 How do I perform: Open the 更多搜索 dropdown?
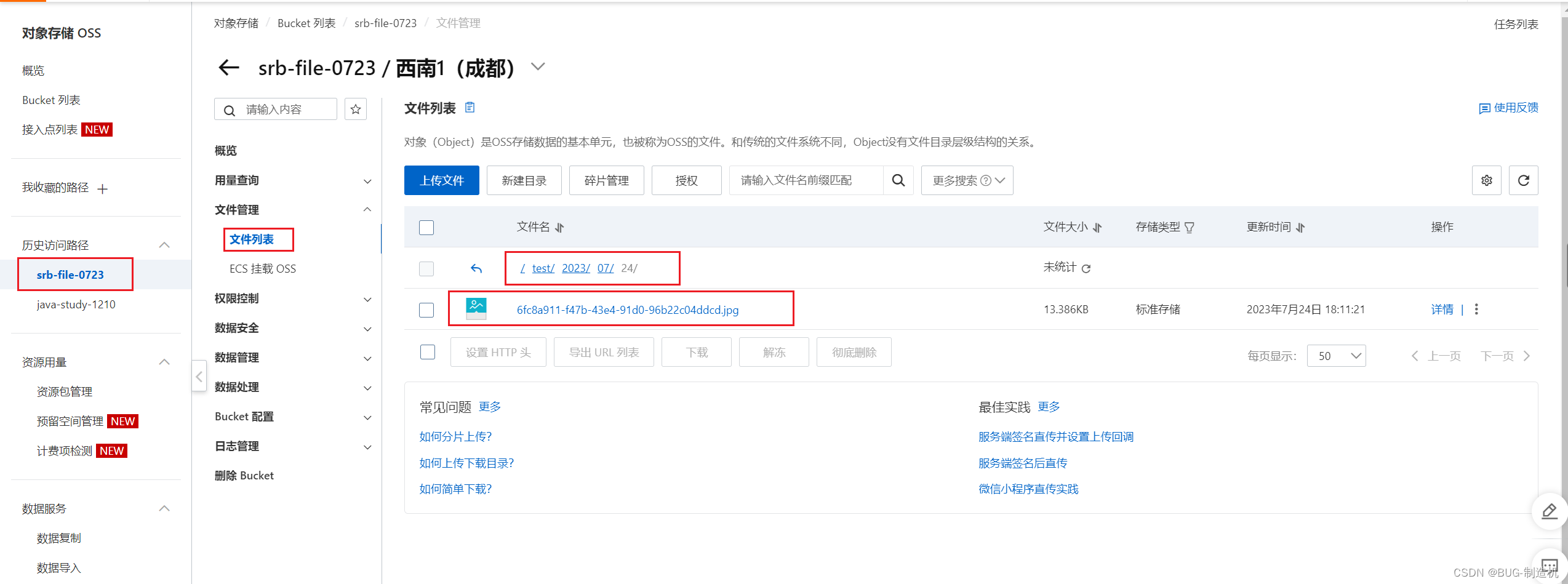coord(967,180)
